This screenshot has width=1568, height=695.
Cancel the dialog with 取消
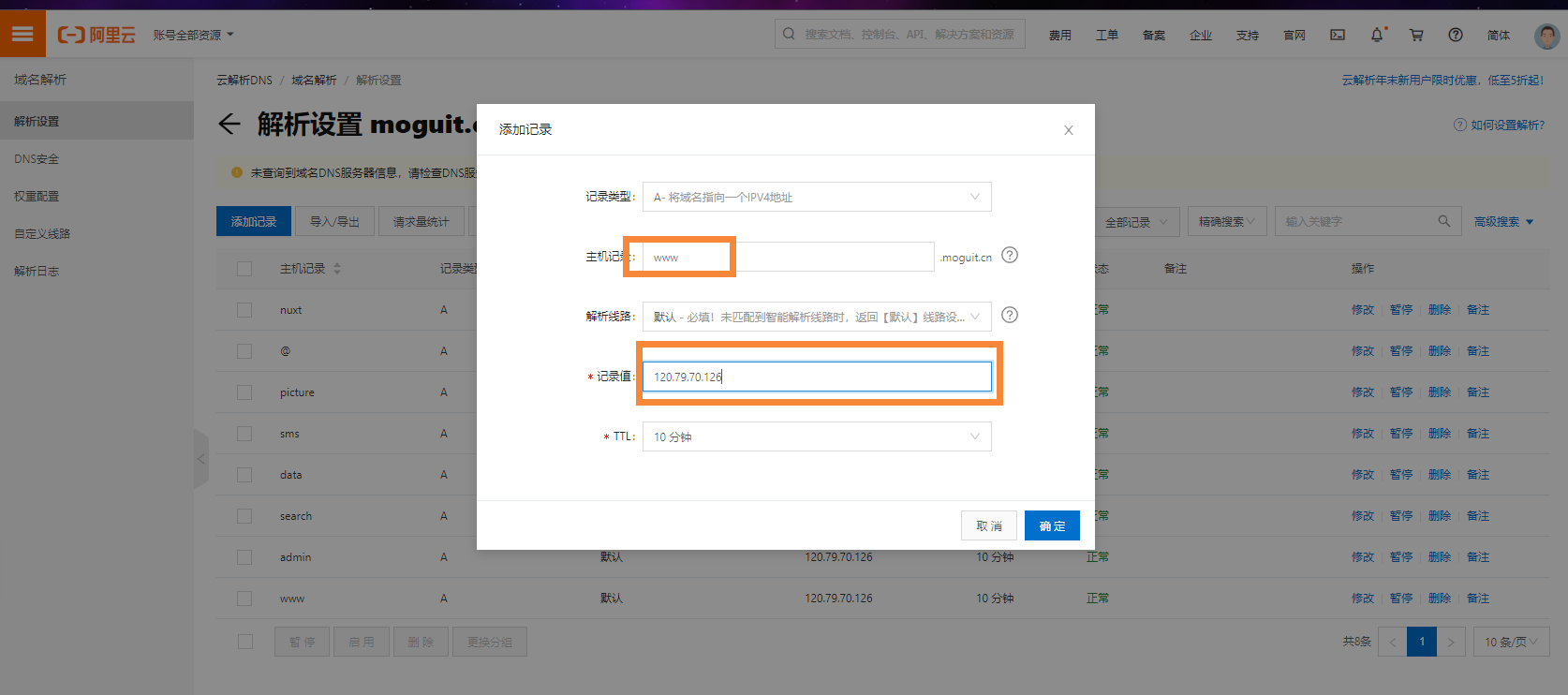click(989, 525)
